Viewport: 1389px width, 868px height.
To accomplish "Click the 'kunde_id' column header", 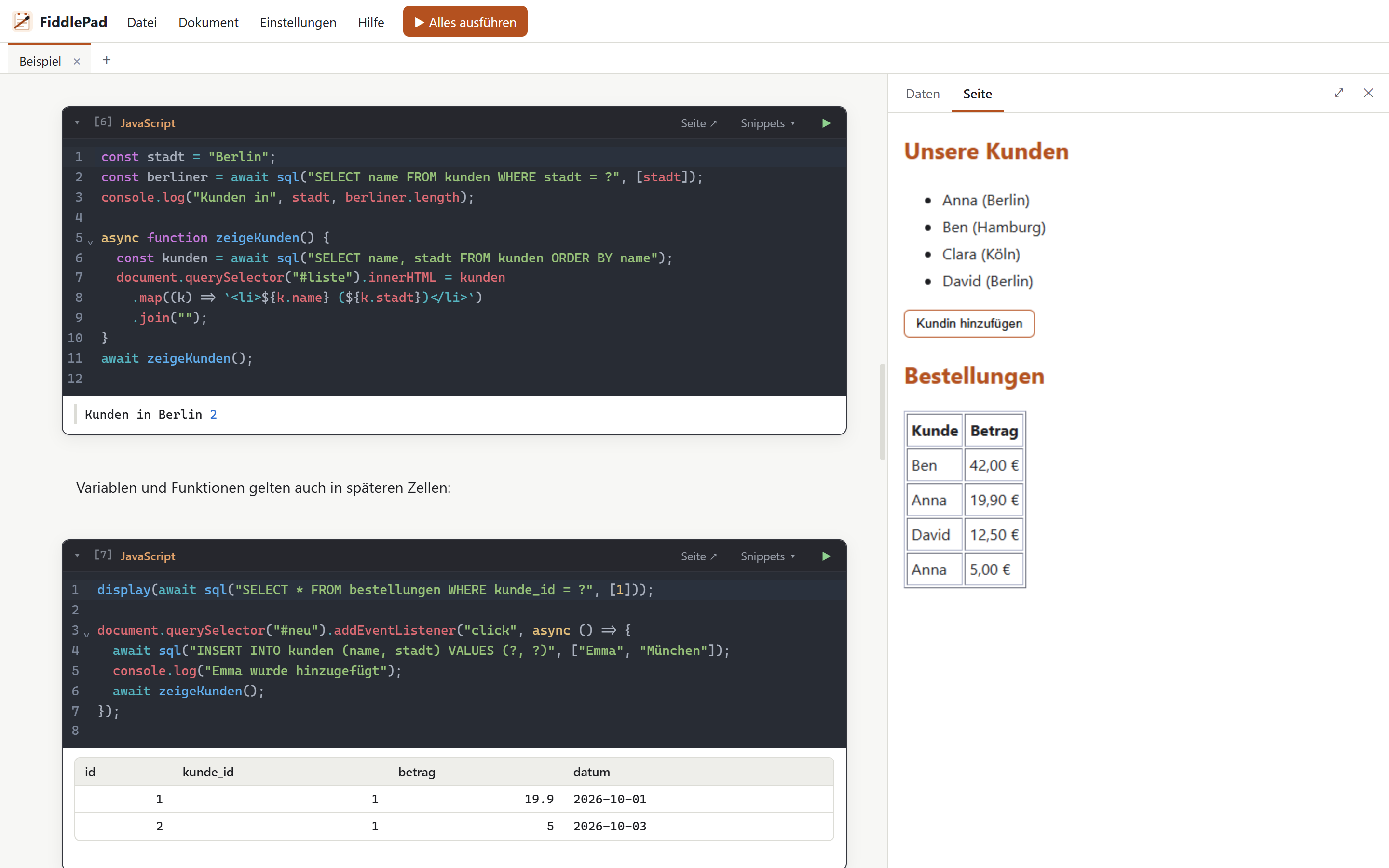I will (x=208, y=772).
